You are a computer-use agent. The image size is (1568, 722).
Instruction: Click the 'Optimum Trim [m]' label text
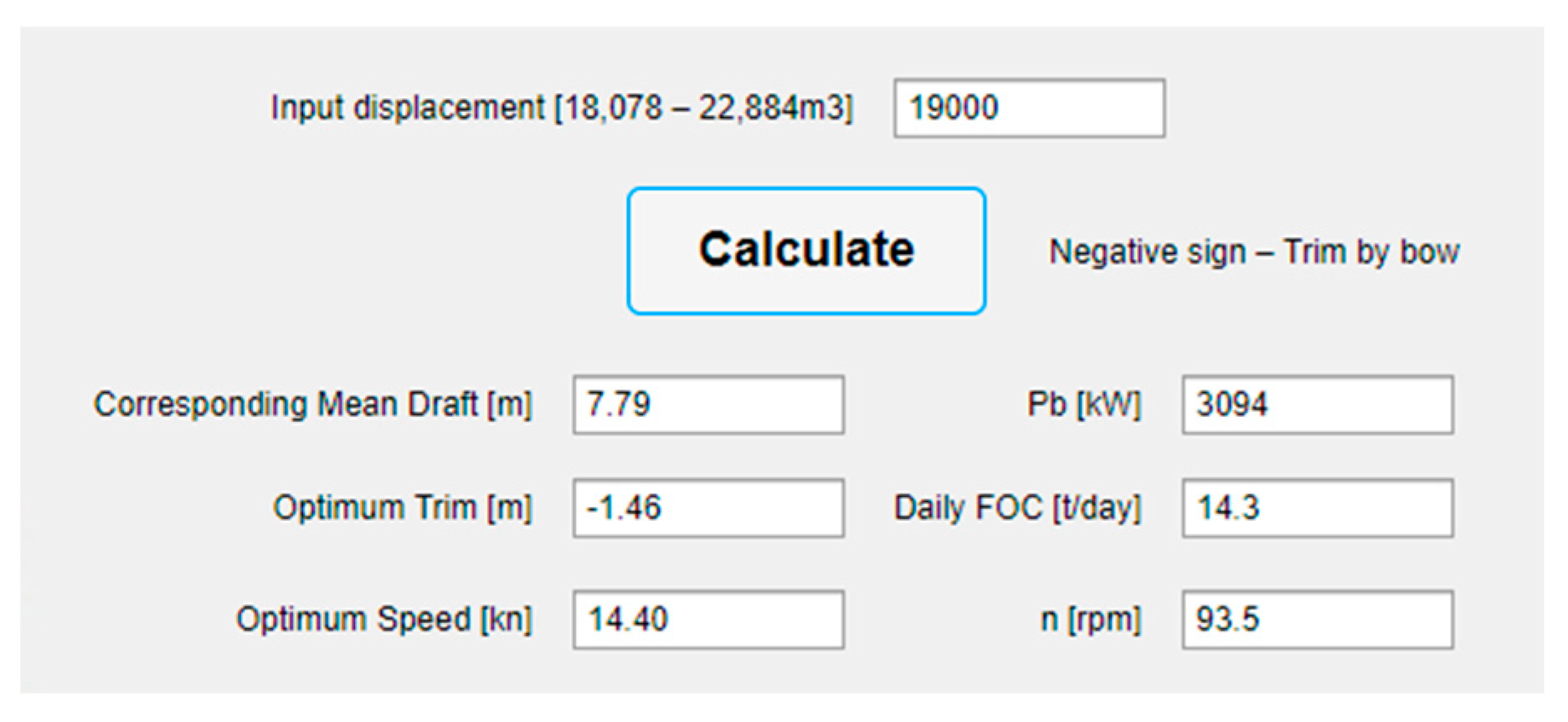coord(402,508)
